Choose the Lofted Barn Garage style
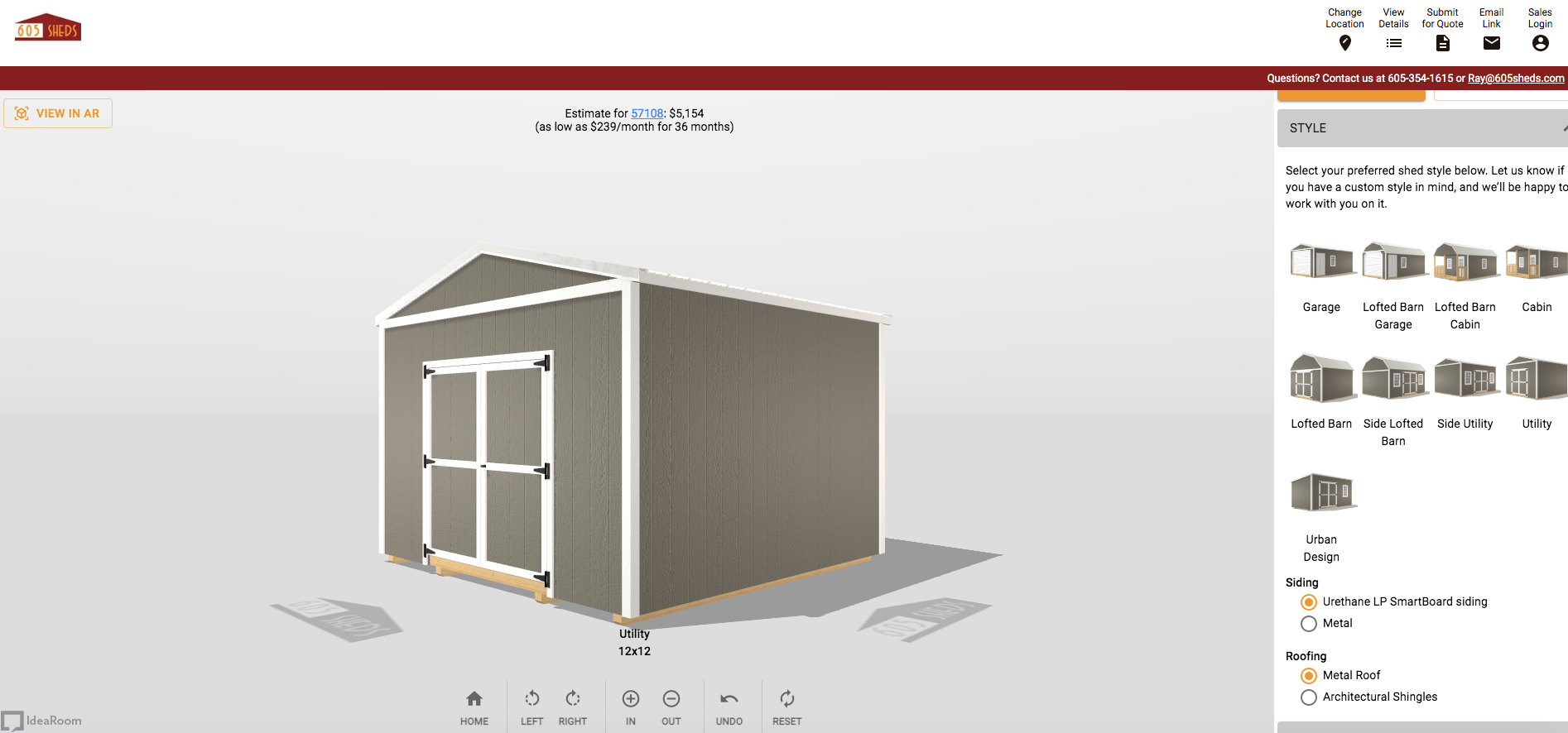 coord(1393,286)
